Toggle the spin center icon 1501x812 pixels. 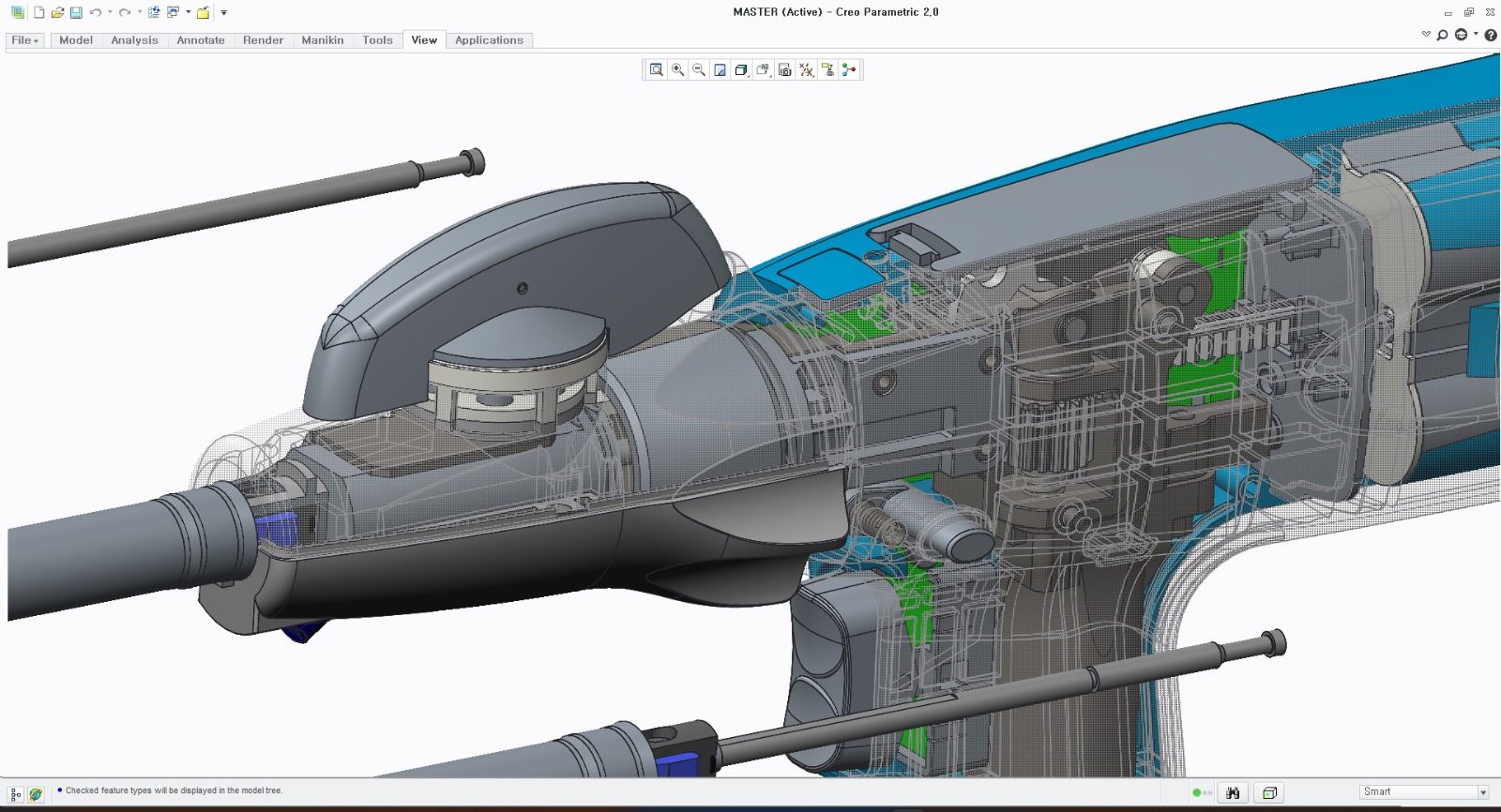(x=849, y=69)
